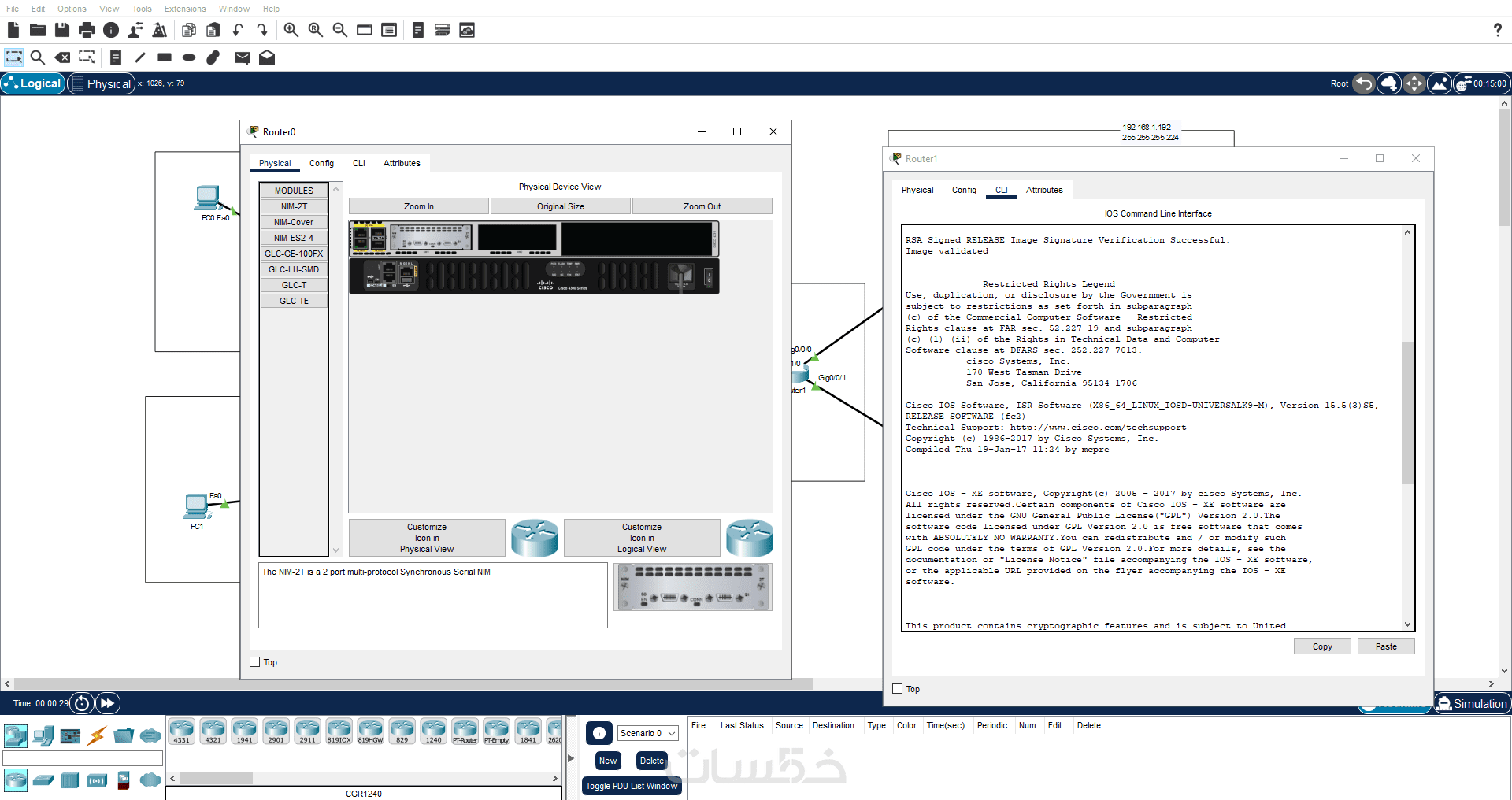Image resolution: width=1512 pixels, height=800 pixels.
Task: Click Toggle PDU List Window button
Action: (632, 786)
